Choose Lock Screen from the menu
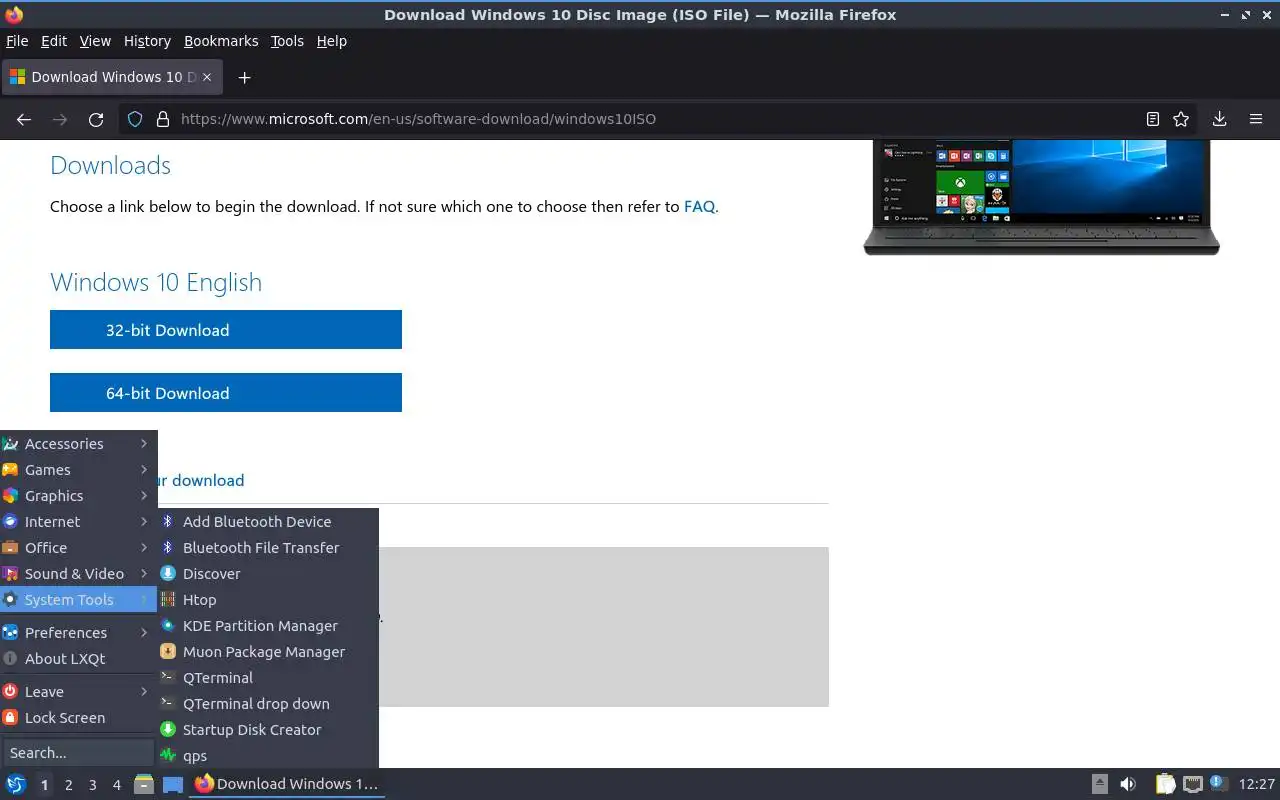Viewport: 1280px width, 800px height. pyautogui.click(x=78, y=717)
